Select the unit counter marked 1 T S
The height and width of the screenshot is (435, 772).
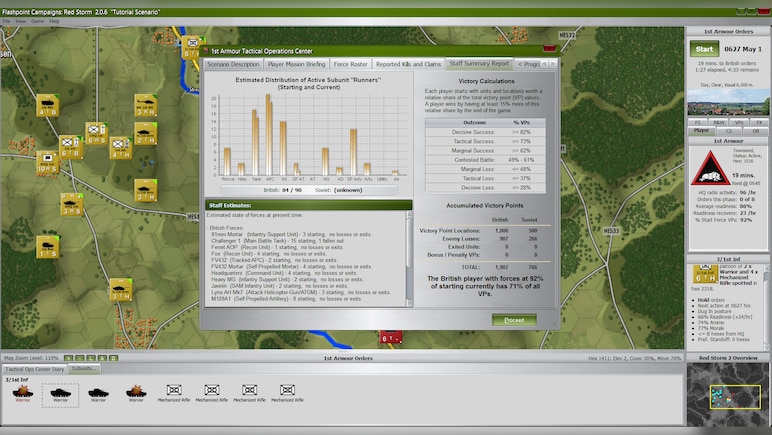tap(47, 247)
